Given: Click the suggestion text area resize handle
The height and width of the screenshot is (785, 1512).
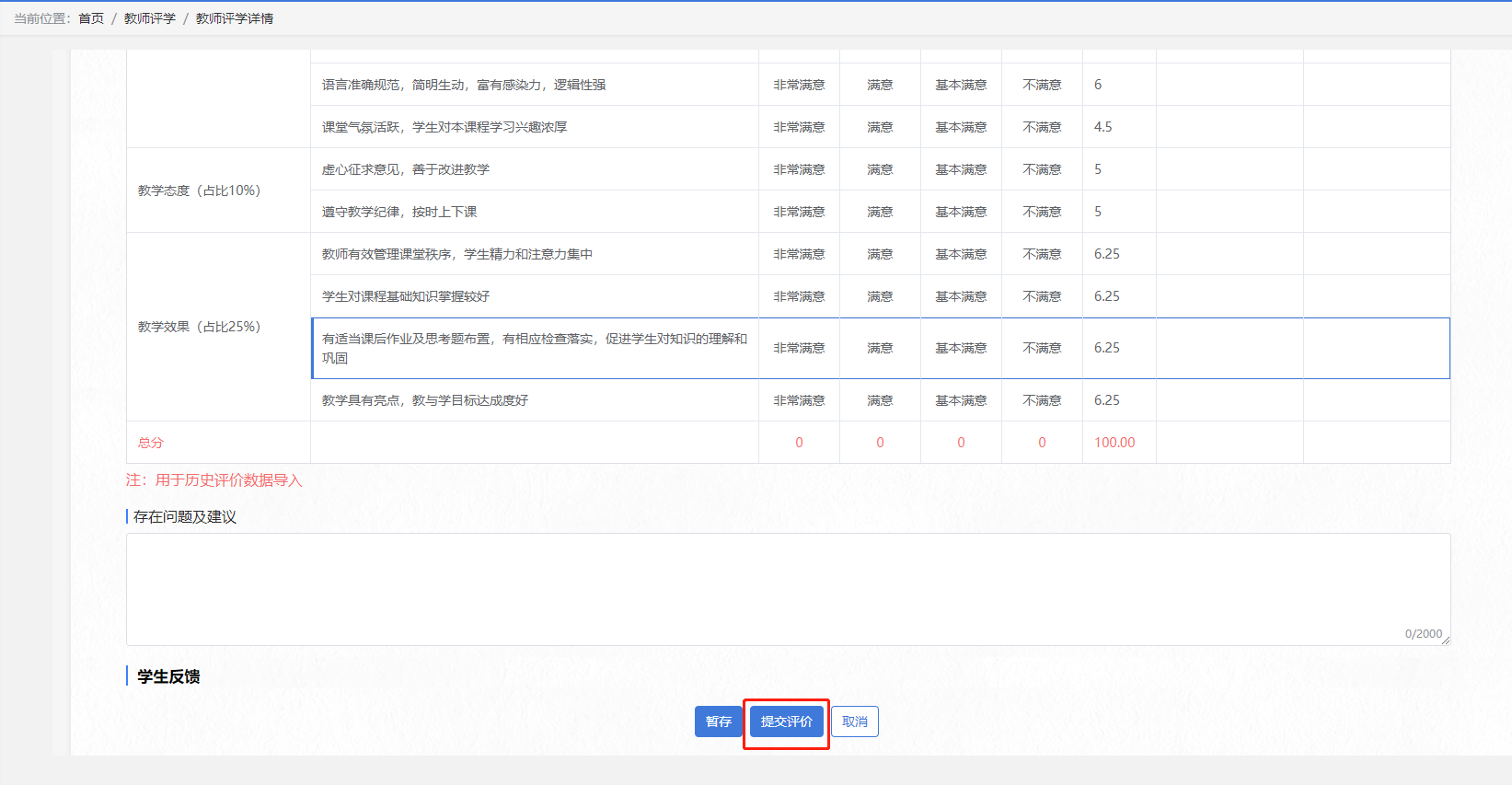Looking at the screenshot, I should click(x=1446, y=641).
